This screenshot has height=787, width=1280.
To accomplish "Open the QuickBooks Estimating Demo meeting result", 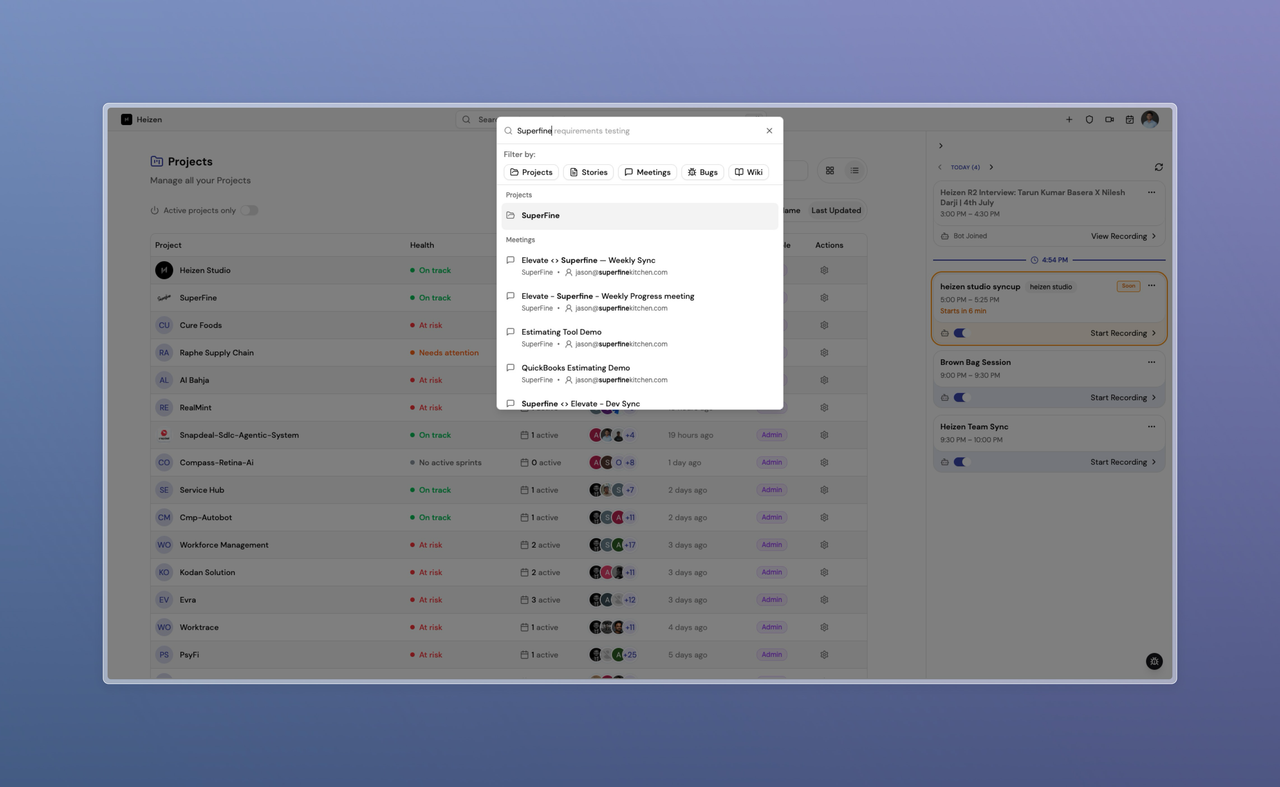I will tap(640, 374).
